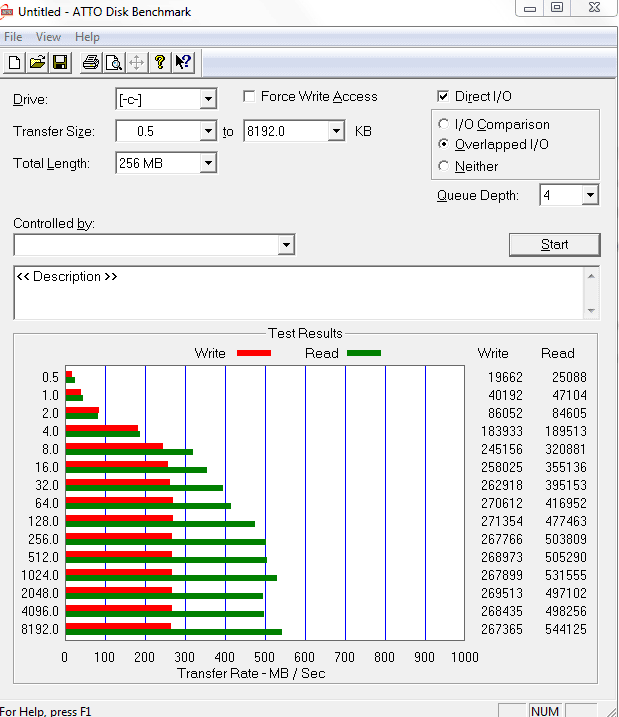The height and width of the screenshot is (717, 619).
Task: Activate context help arrow-question icon
Action: 183,62
